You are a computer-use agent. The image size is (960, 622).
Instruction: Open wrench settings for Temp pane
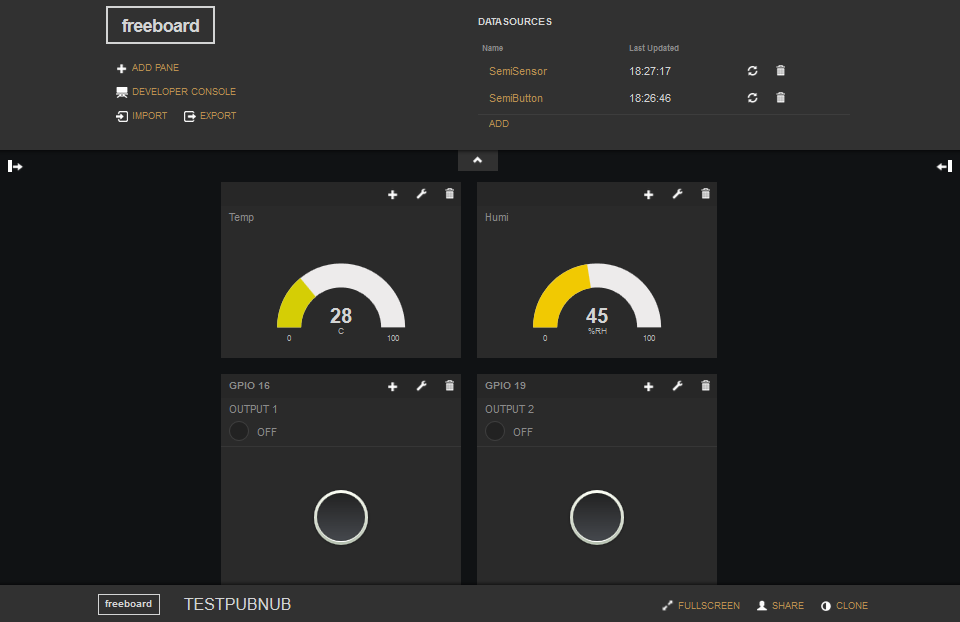(x=421, y=194)
